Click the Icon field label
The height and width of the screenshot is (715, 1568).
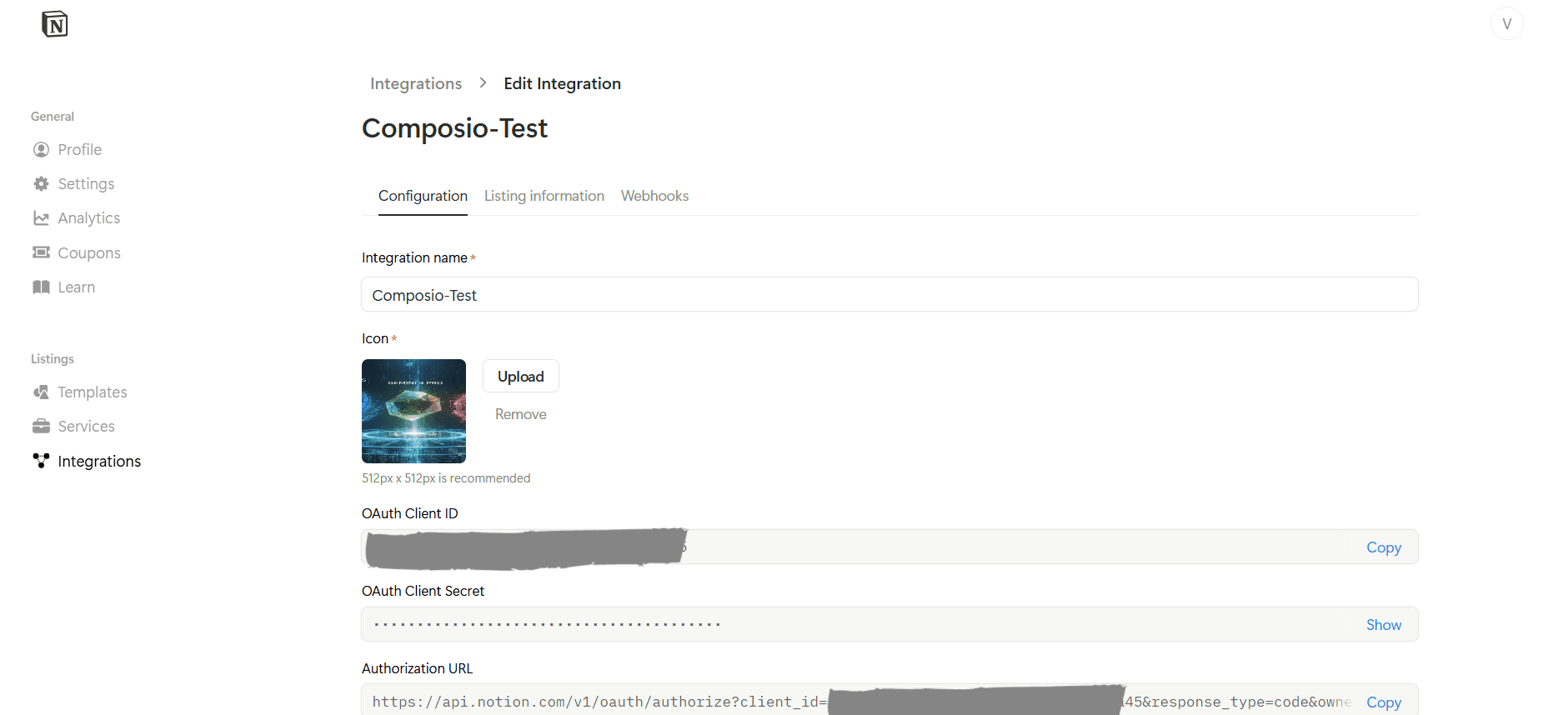pos(375,338)
